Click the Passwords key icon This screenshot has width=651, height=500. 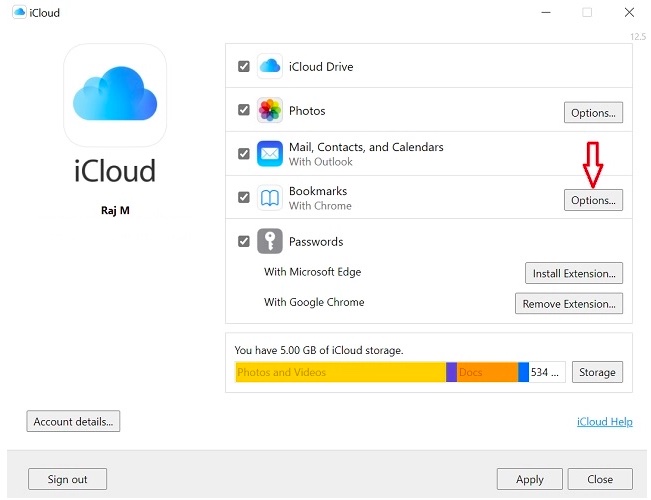(270, 241)
